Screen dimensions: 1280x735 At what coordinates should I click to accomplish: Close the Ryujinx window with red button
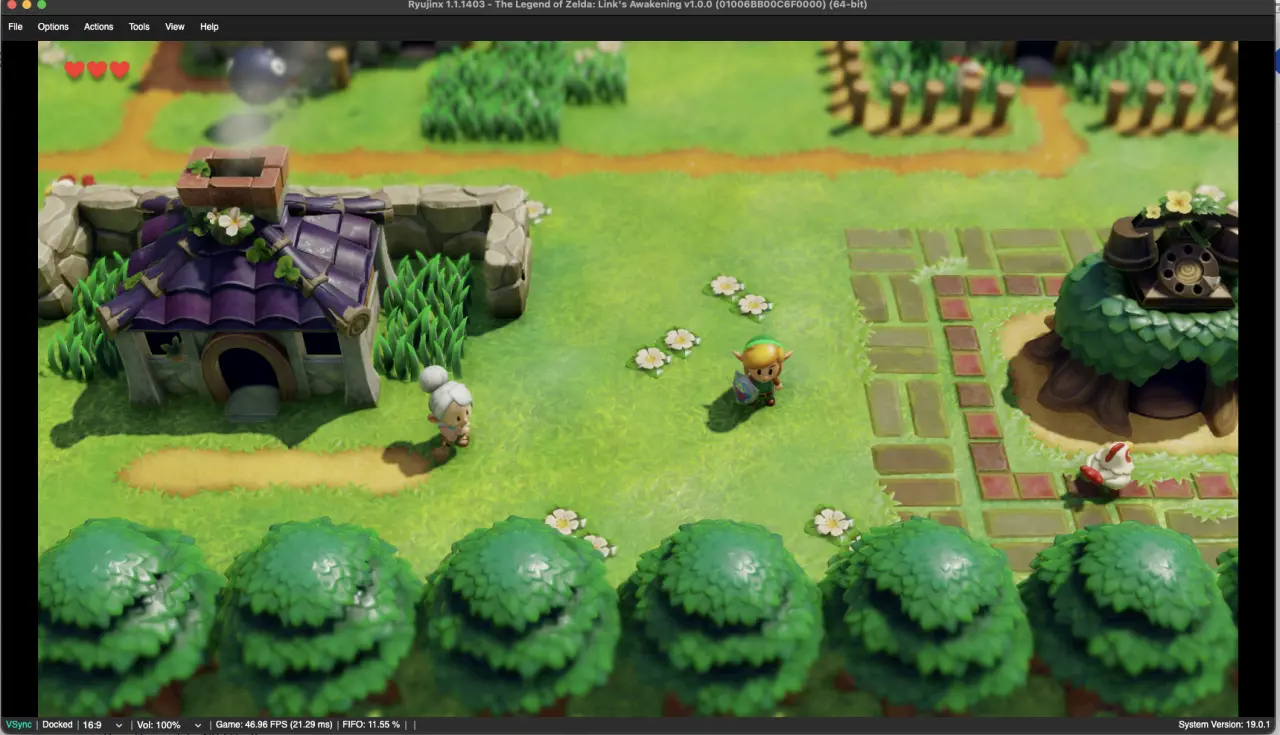click(11, 5)
